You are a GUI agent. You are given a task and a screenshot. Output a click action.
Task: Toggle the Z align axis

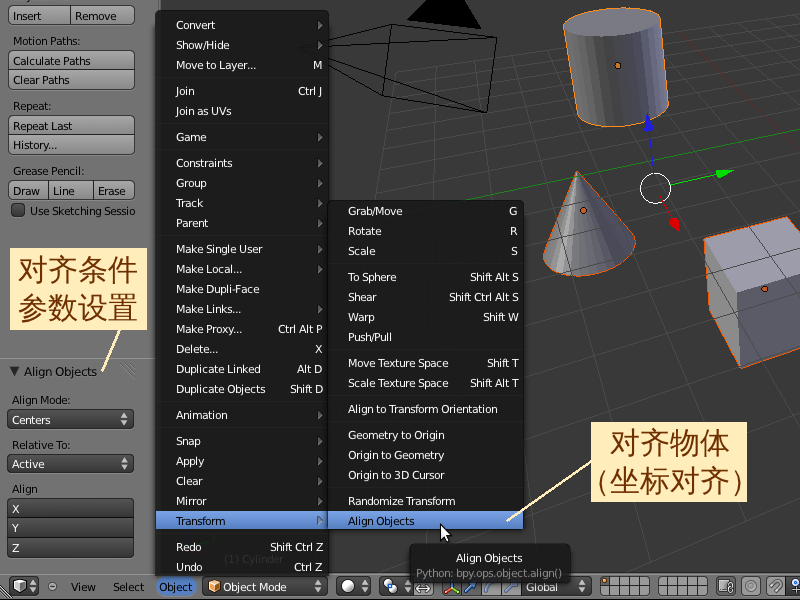(x=70, y=547)
